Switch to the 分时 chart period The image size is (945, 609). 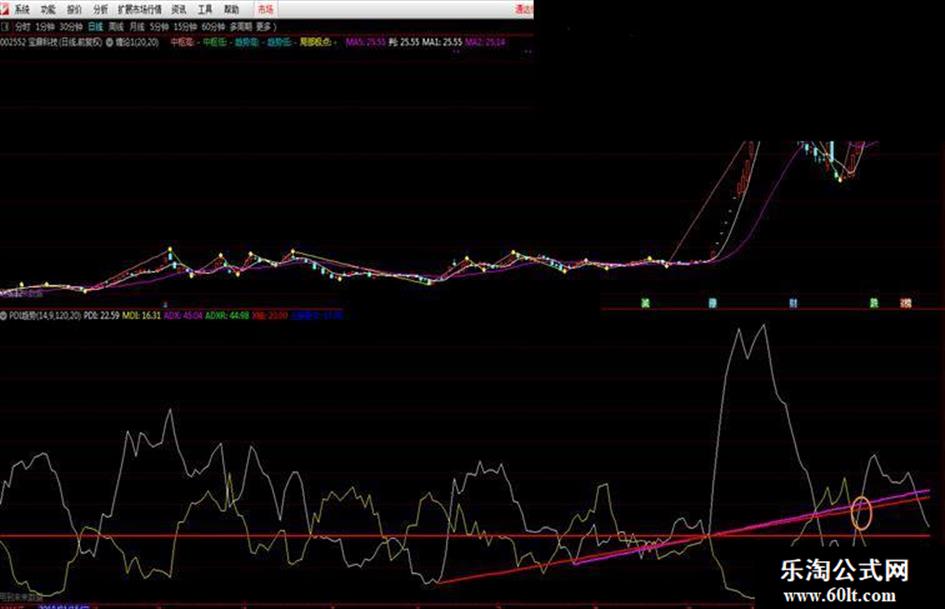click(22, 26)
